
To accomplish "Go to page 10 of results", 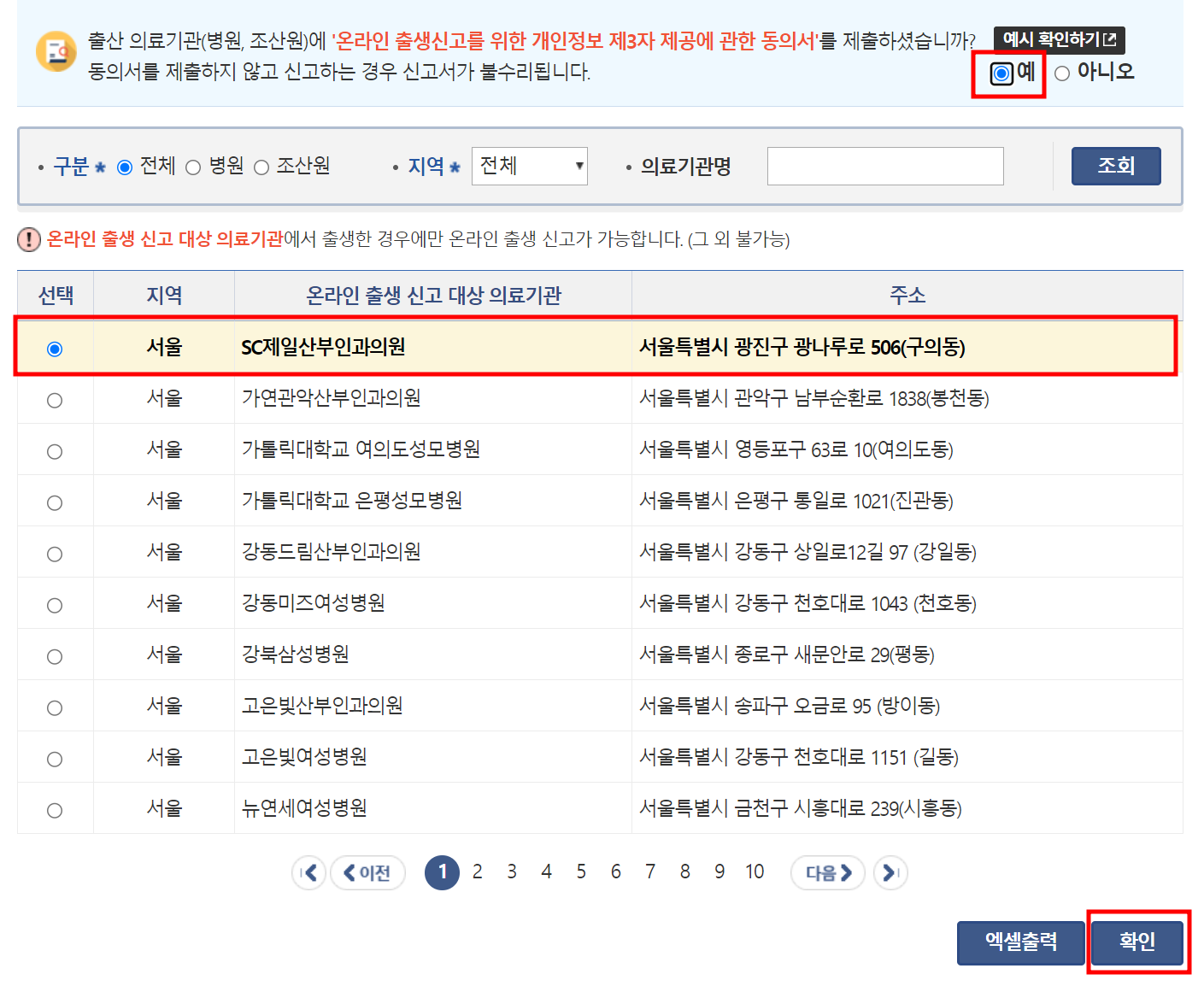I will [755, 872].
